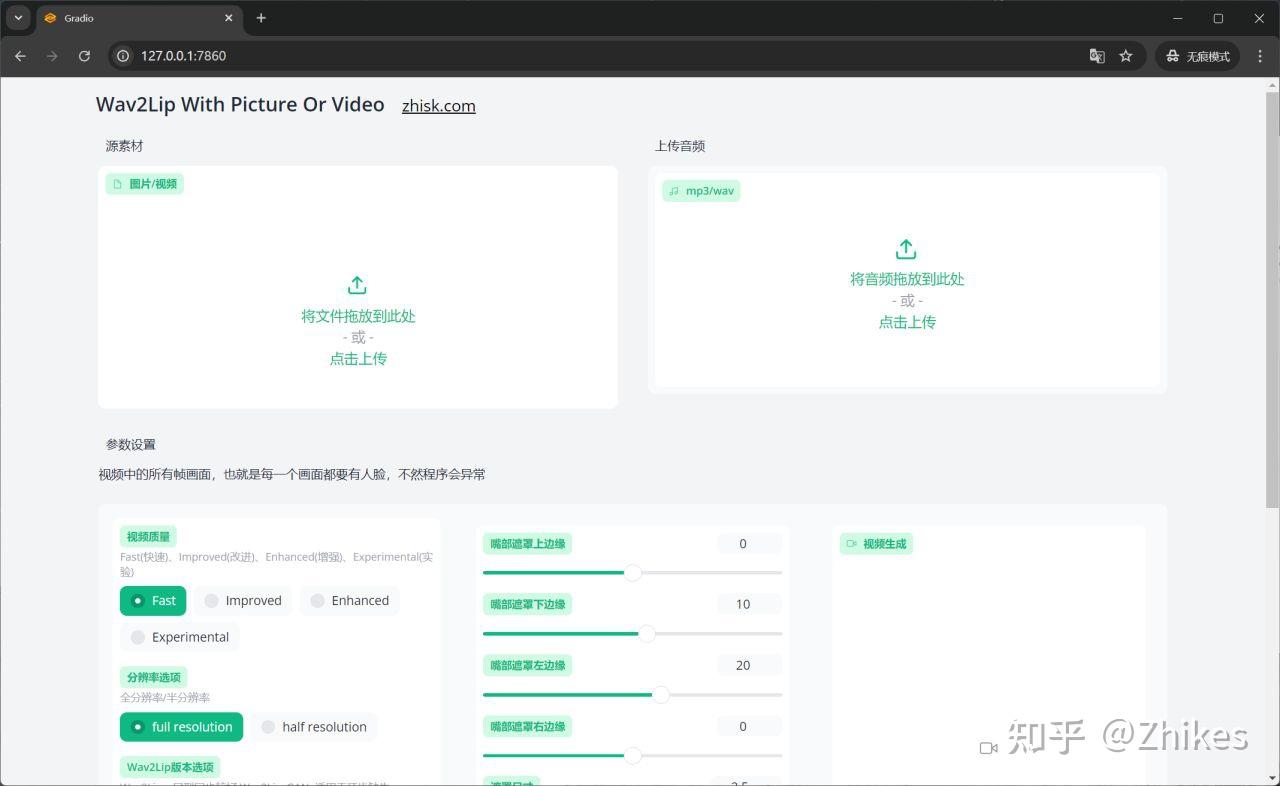
Task: Click the upload arrow icon in audio box
Action: pos(906,249)
